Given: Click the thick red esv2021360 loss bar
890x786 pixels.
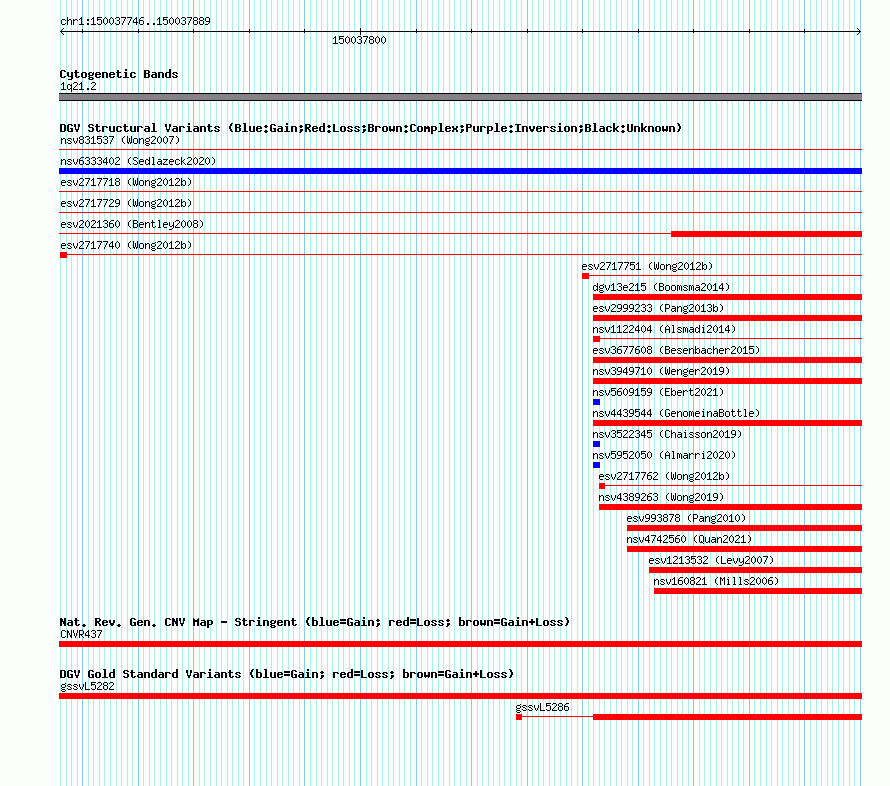Looking at the screenshot, I should pyautogui.click(x=766, y=234).
